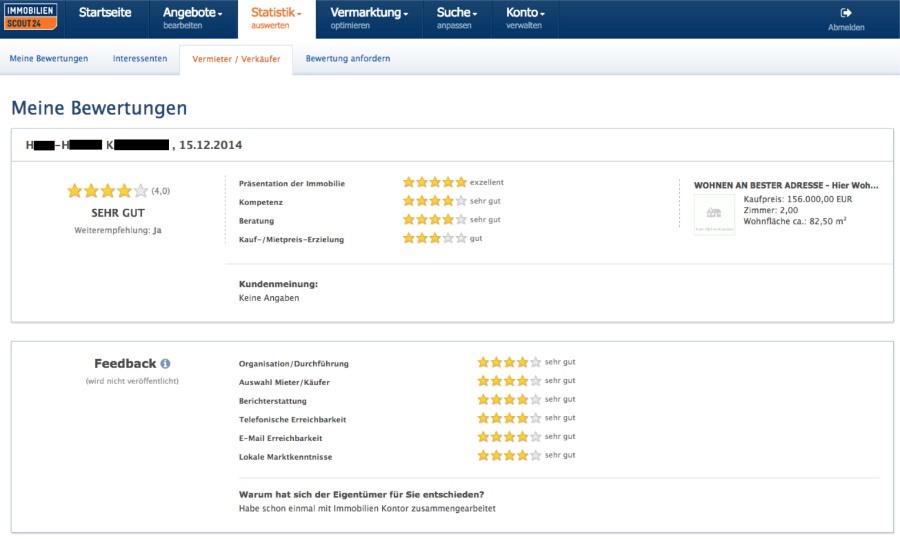Click the Kompetenz criterion label
900x539 pixels.
coord(261,202)
